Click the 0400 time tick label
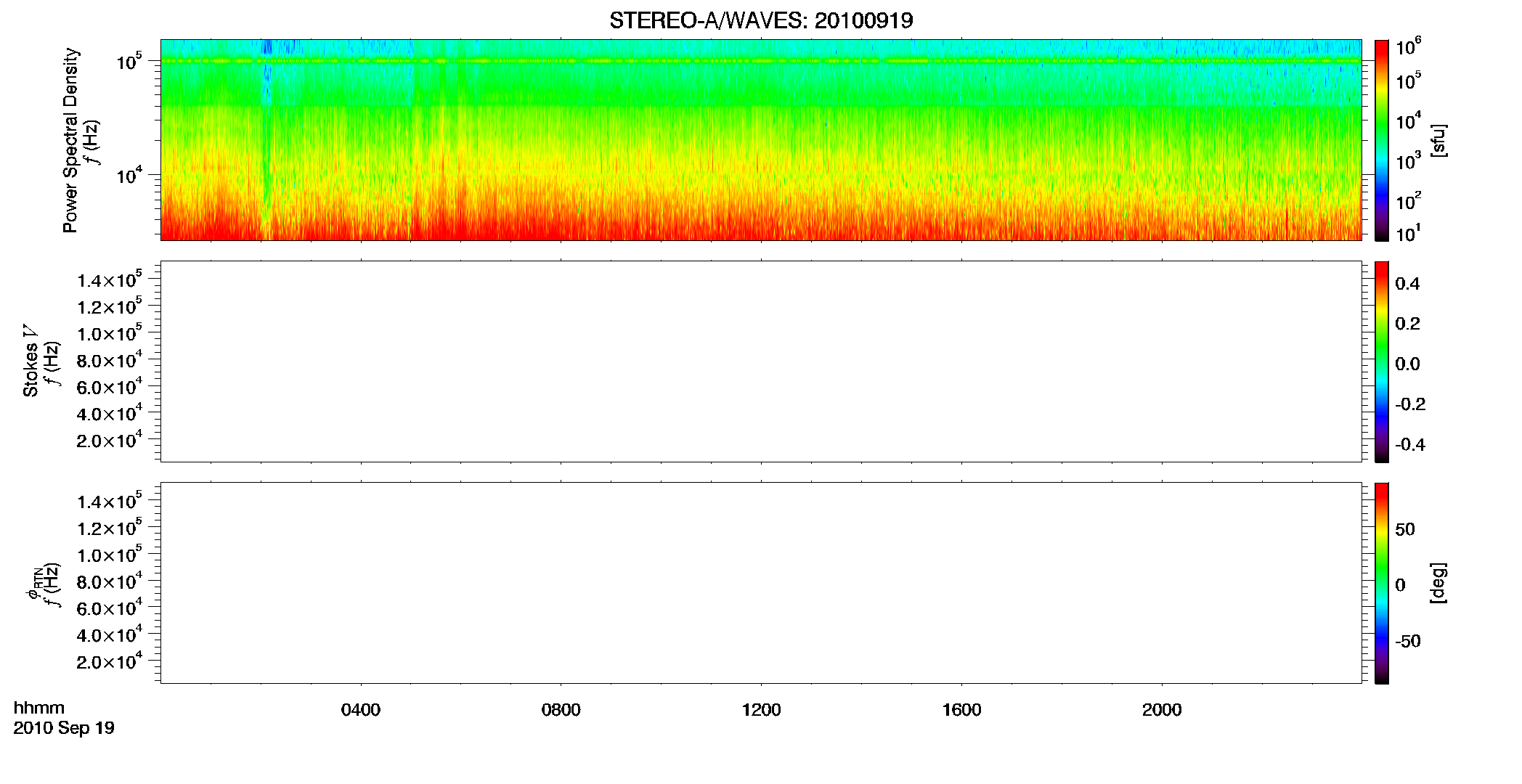Image resolution: width=1522 pixels, height=784 pixels. pos(361,710)
